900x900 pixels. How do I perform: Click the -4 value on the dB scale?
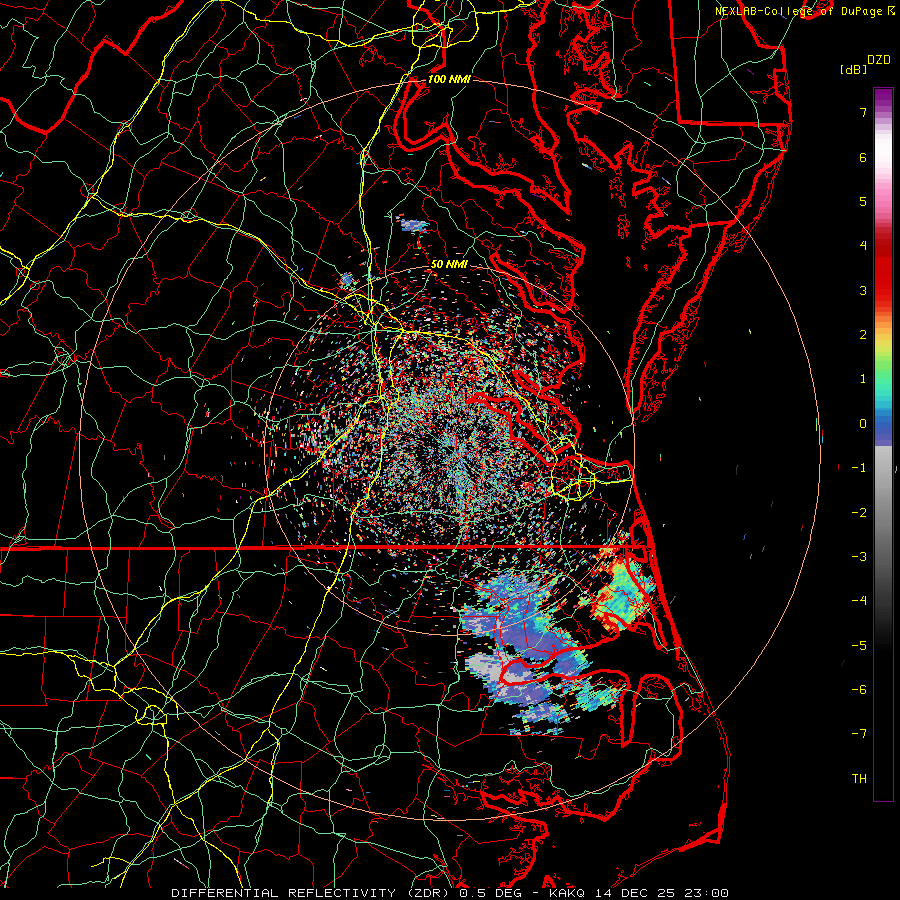tap(859, 600)
